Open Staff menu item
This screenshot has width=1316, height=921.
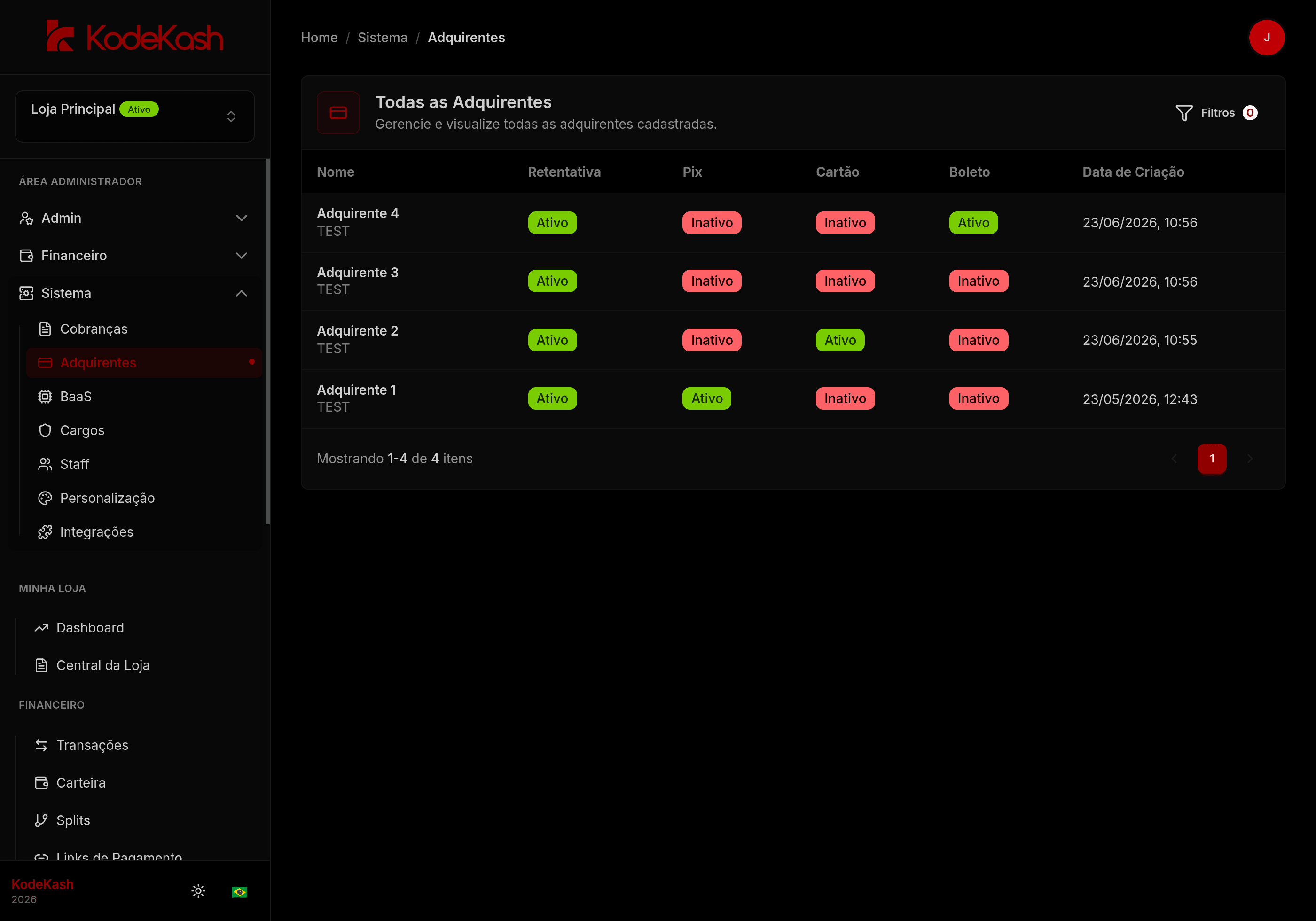(x=144, y=464)
